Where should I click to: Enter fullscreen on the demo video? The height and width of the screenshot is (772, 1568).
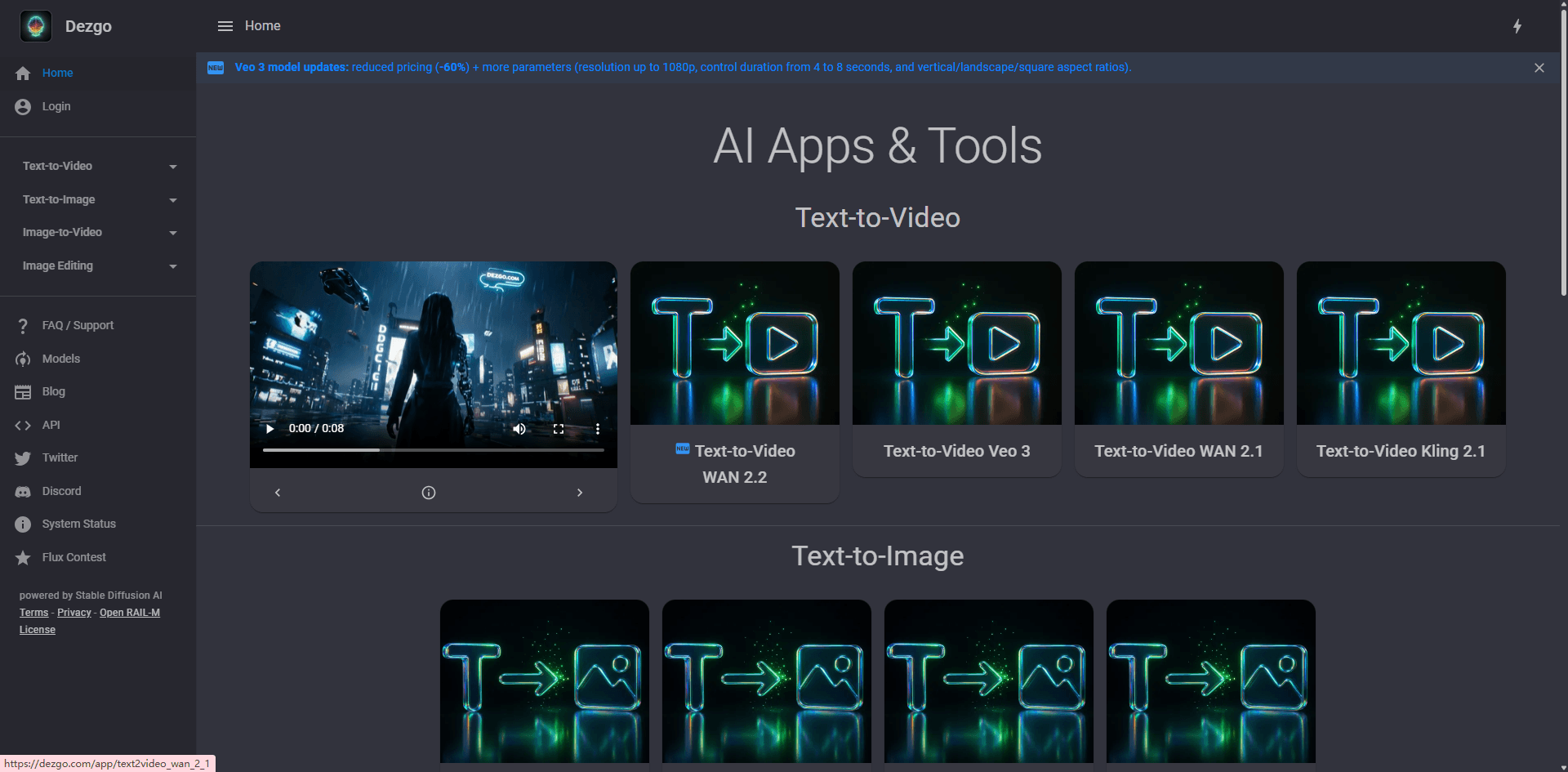click(x=559, y=429)
